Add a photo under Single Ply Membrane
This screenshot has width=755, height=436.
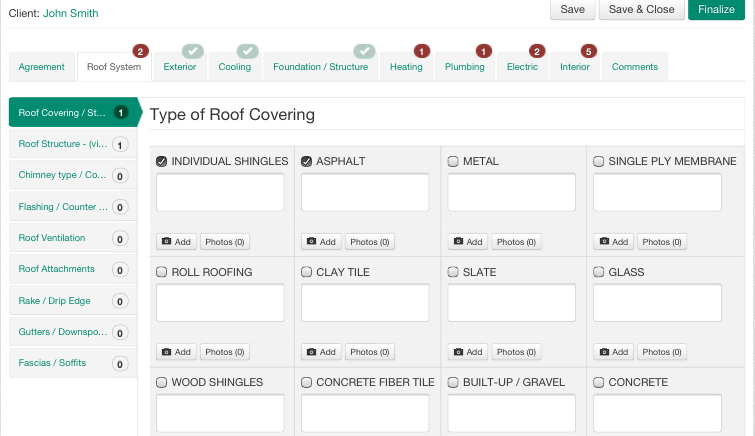pos(614,242)
